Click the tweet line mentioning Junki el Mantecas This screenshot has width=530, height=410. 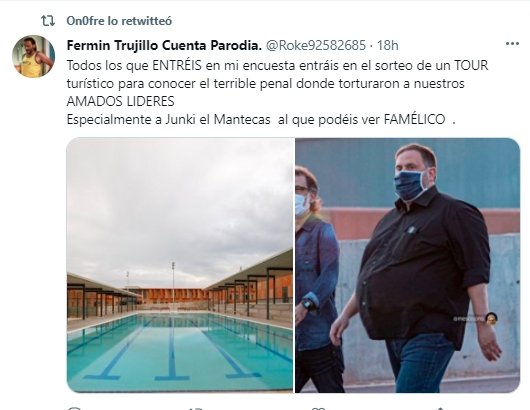point(261,120)
